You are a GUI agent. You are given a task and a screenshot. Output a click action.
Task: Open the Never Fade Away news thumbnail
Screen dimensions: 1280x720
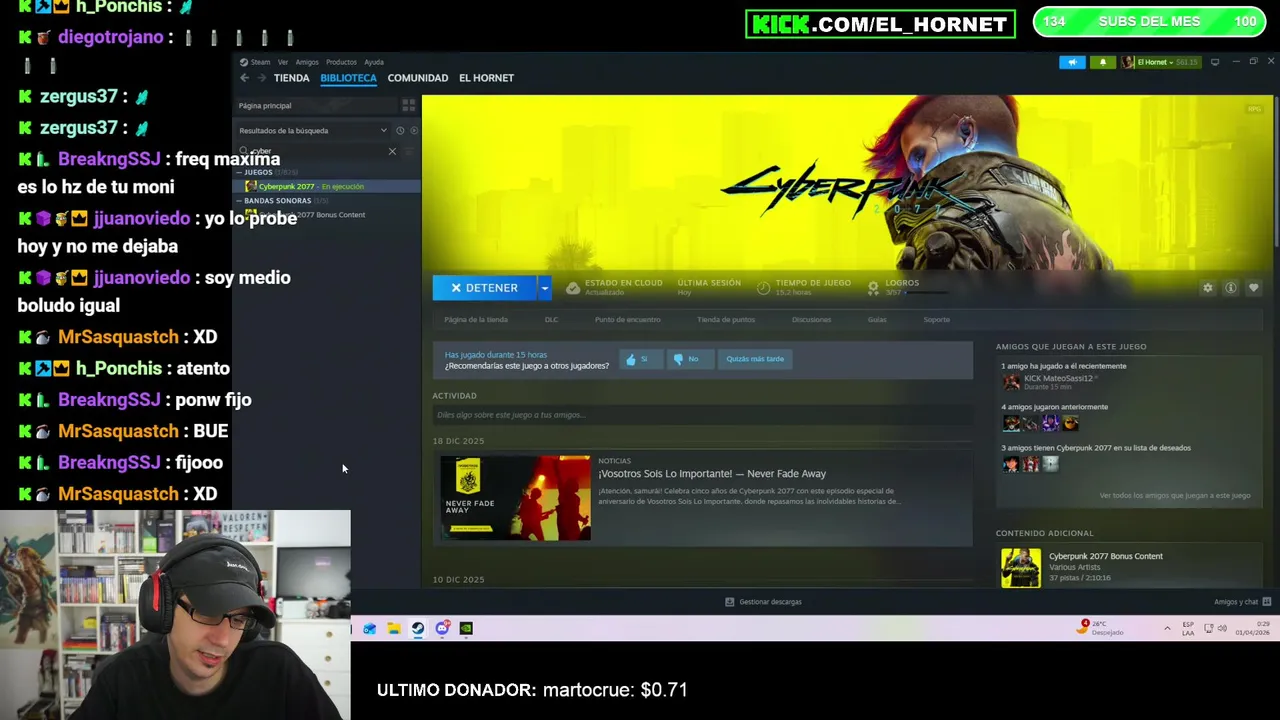[x=516, y=498]
